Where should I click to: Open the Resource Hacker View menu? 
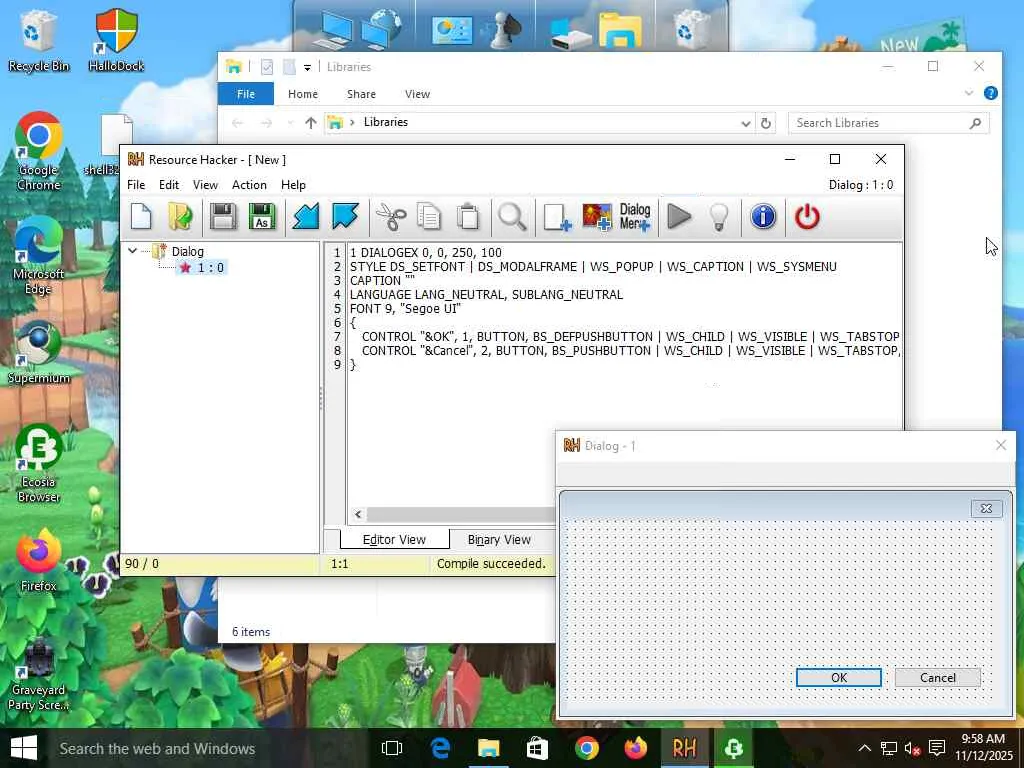tap(205, 185)
